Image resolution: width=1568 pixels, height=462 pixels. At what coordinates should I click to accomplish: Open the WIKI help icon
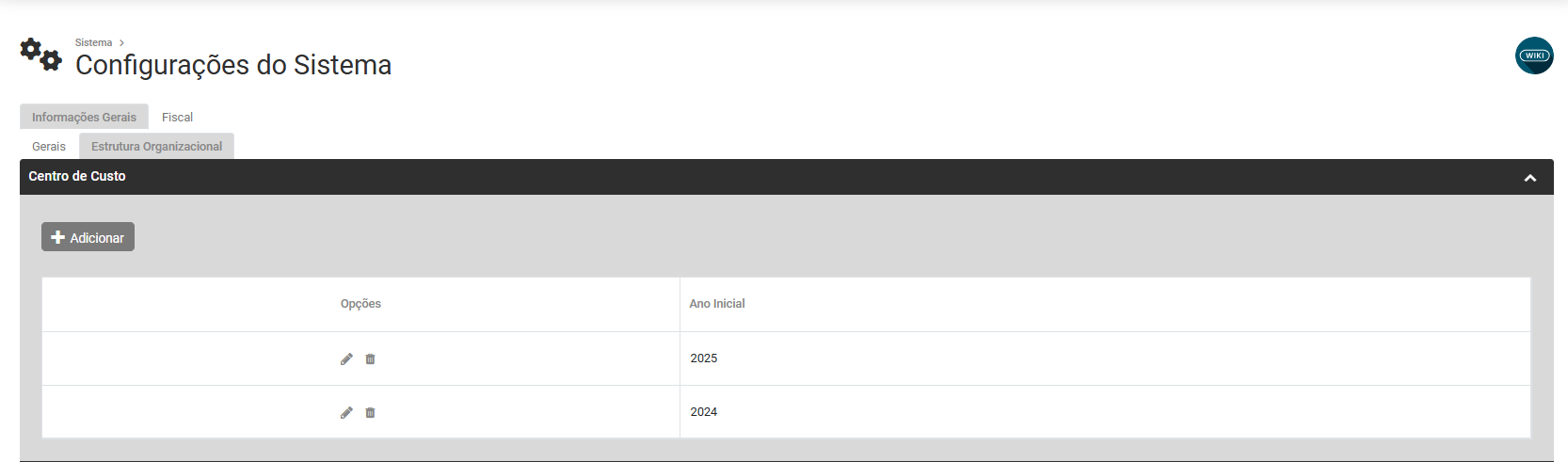click(x=1534, y=56)
